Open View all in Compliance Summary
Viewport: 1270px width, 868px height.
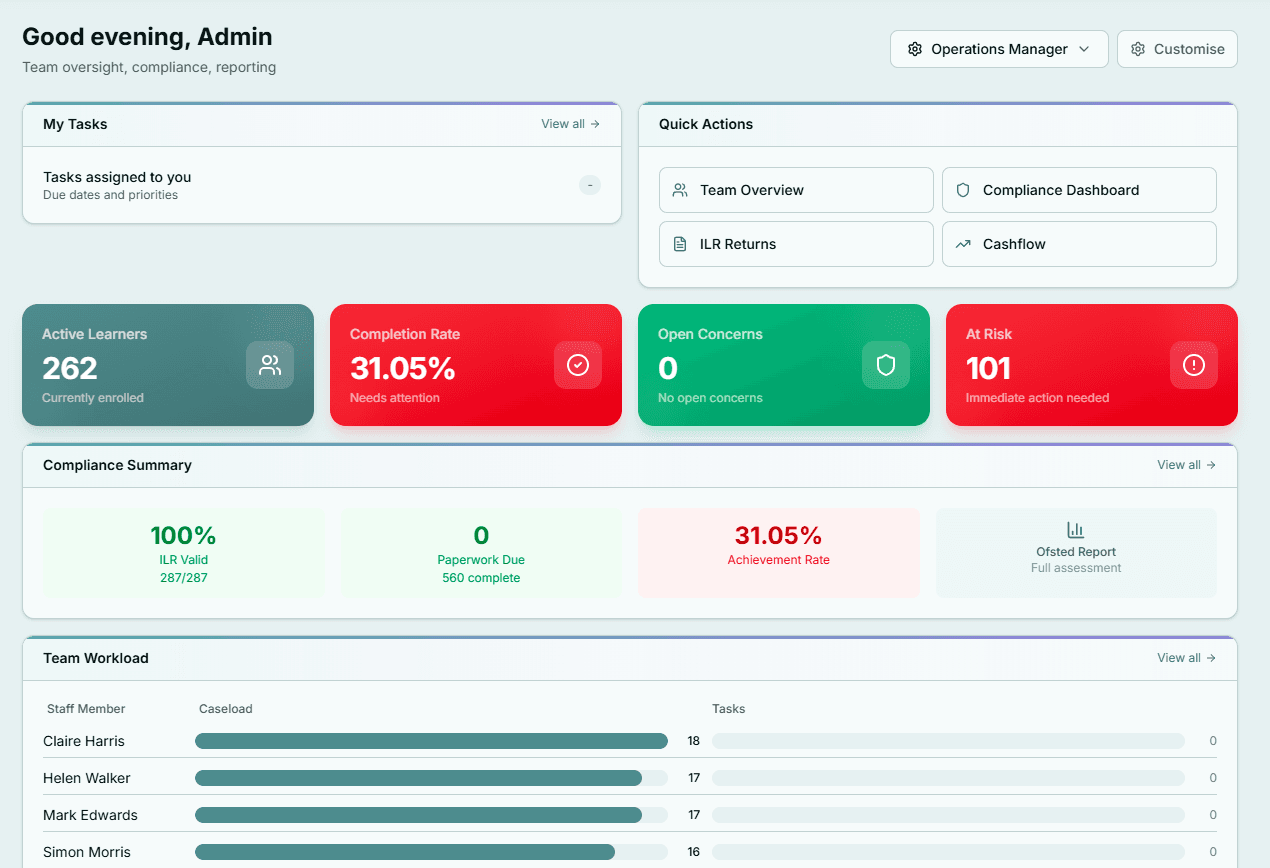[1186, 464]
